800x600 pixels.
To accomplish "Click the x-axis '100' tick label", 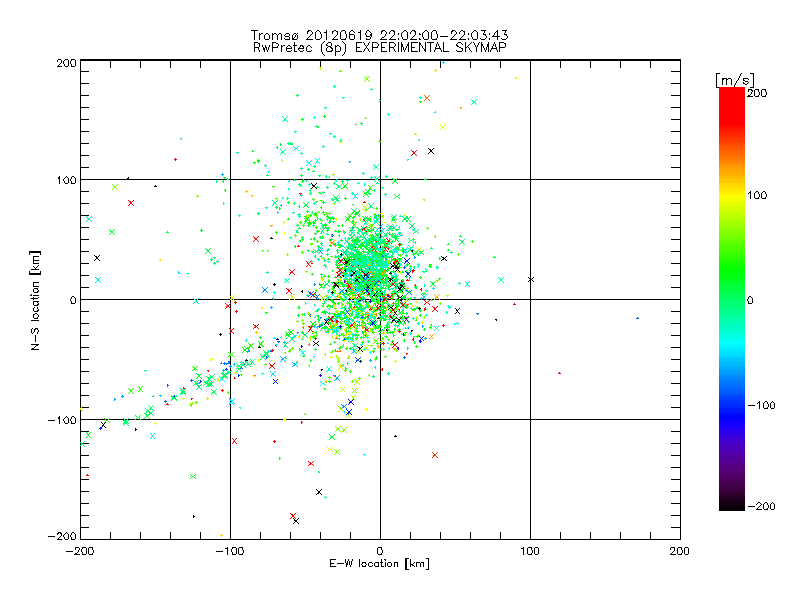I will point(530,551).
